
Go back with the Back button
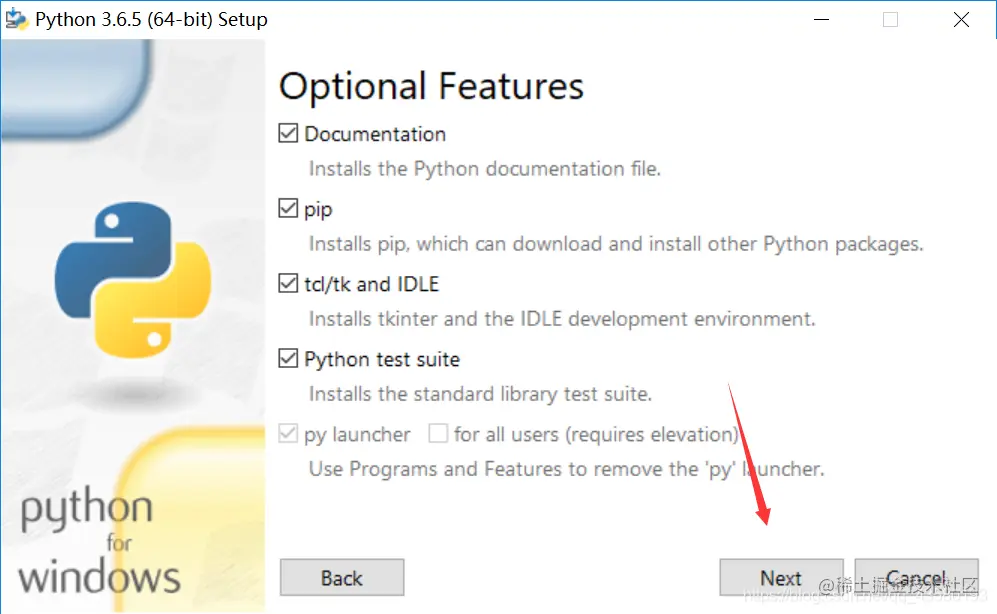pyautogui.click(x=342, y=578)
